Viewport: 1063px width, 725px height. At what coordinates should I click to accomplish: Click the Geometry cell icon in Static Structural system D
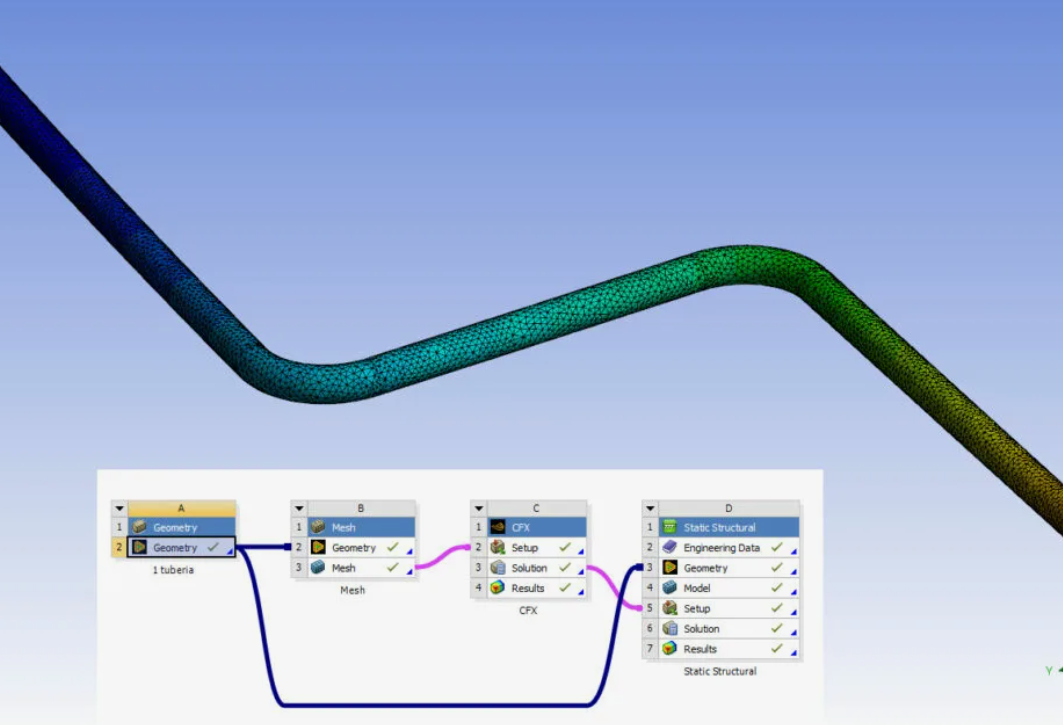[x=670, y=568]
